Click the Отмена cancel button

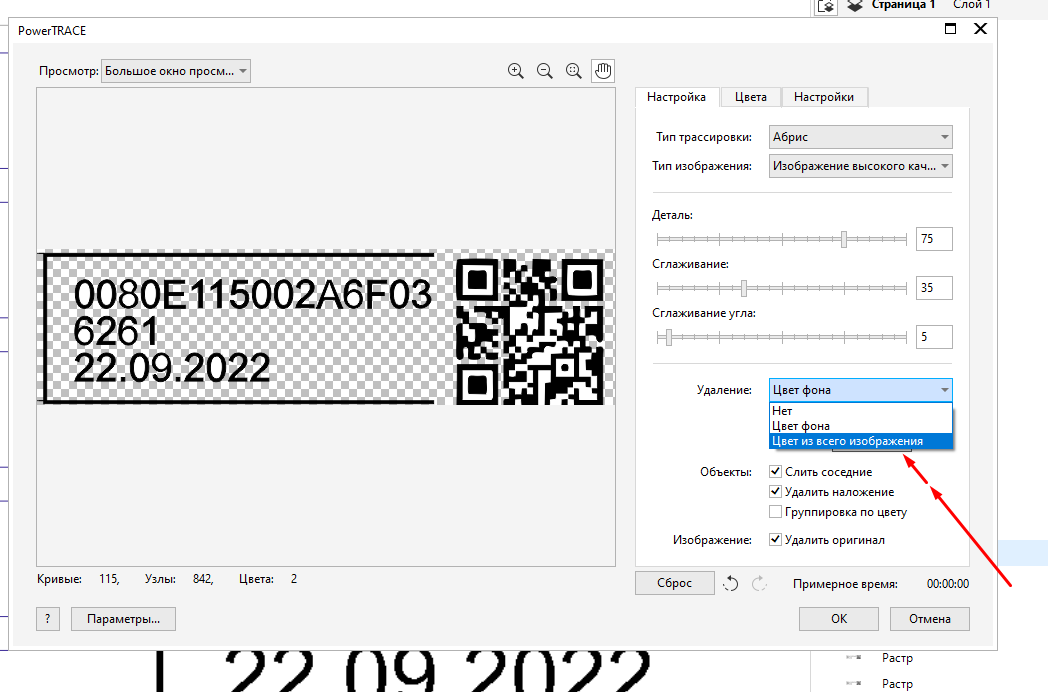coord(930,619)
